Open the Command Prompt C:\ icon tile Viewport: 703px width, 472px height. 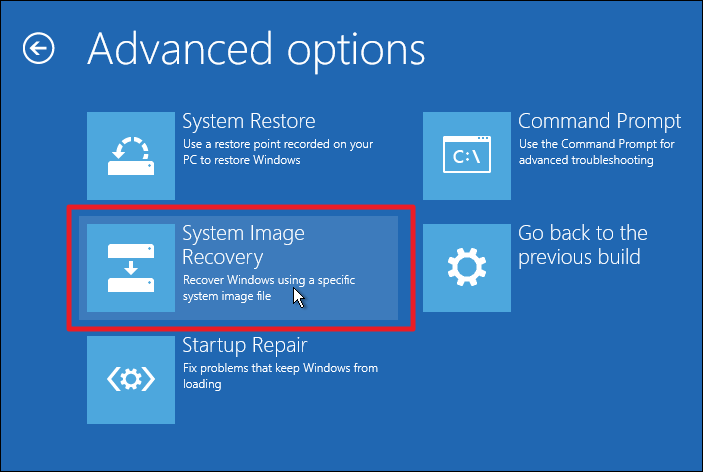(x=467, y=156)
